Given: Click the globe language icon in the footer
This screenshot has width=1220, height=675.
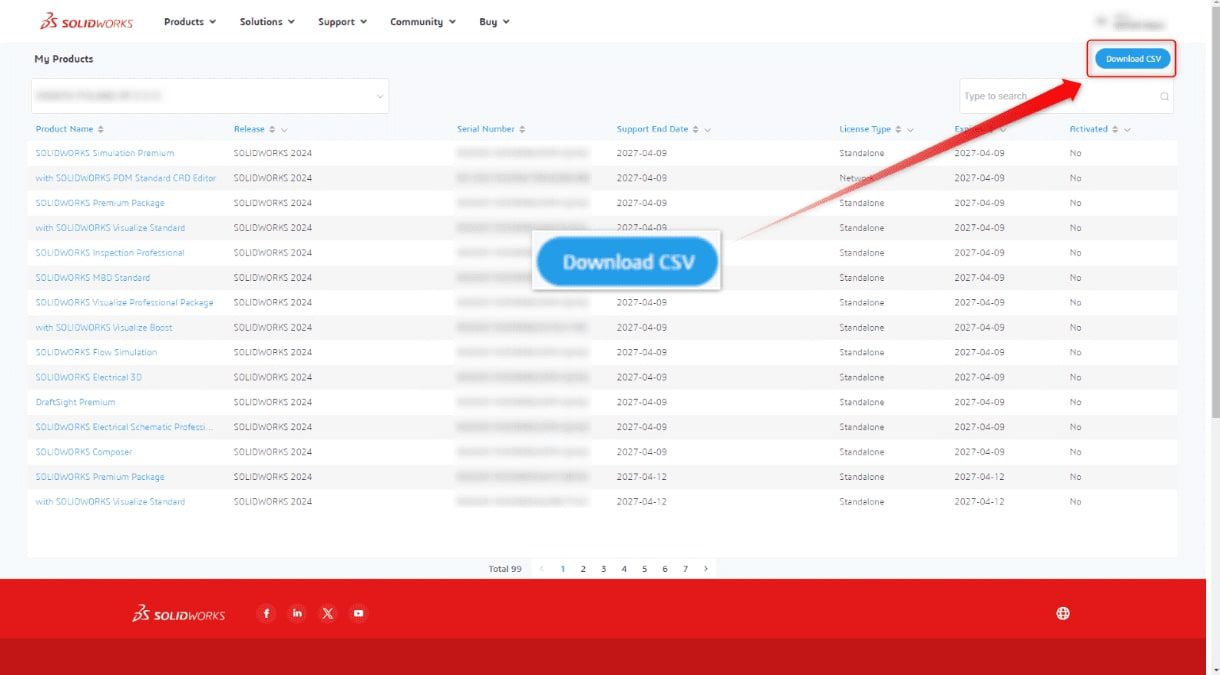Looking at the screenshot, I should (1063, 613).
